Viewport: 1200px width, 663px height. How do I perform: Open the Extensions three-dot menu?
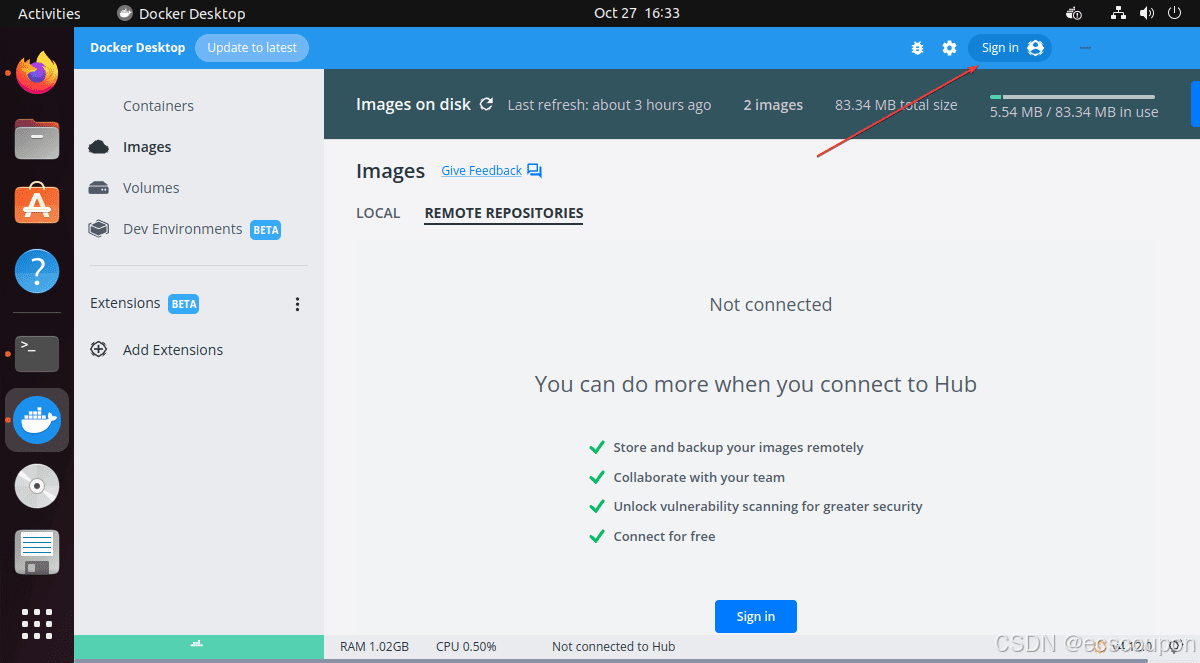[297, 304]
